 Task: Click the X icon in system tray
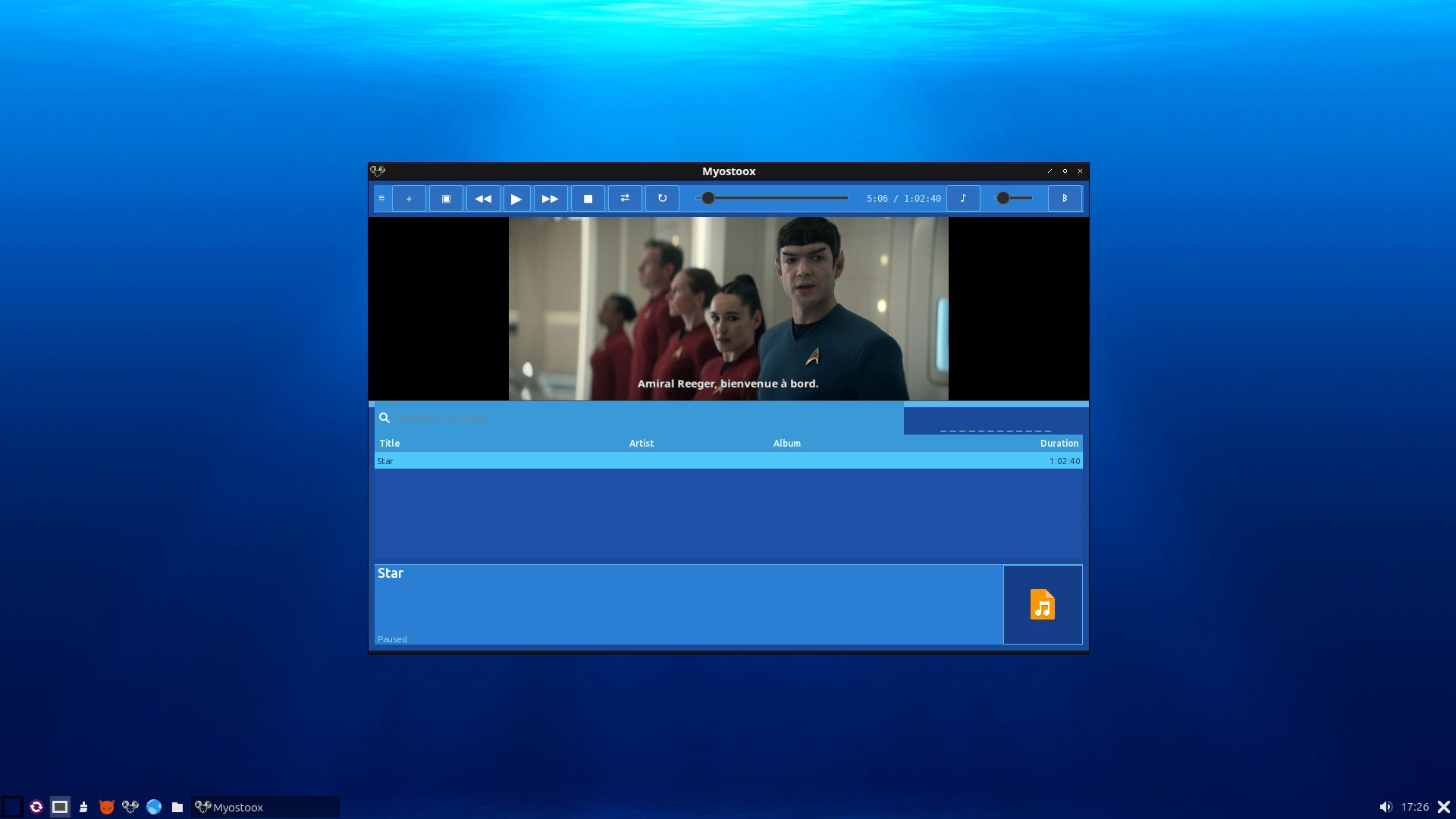(1444, 807)
